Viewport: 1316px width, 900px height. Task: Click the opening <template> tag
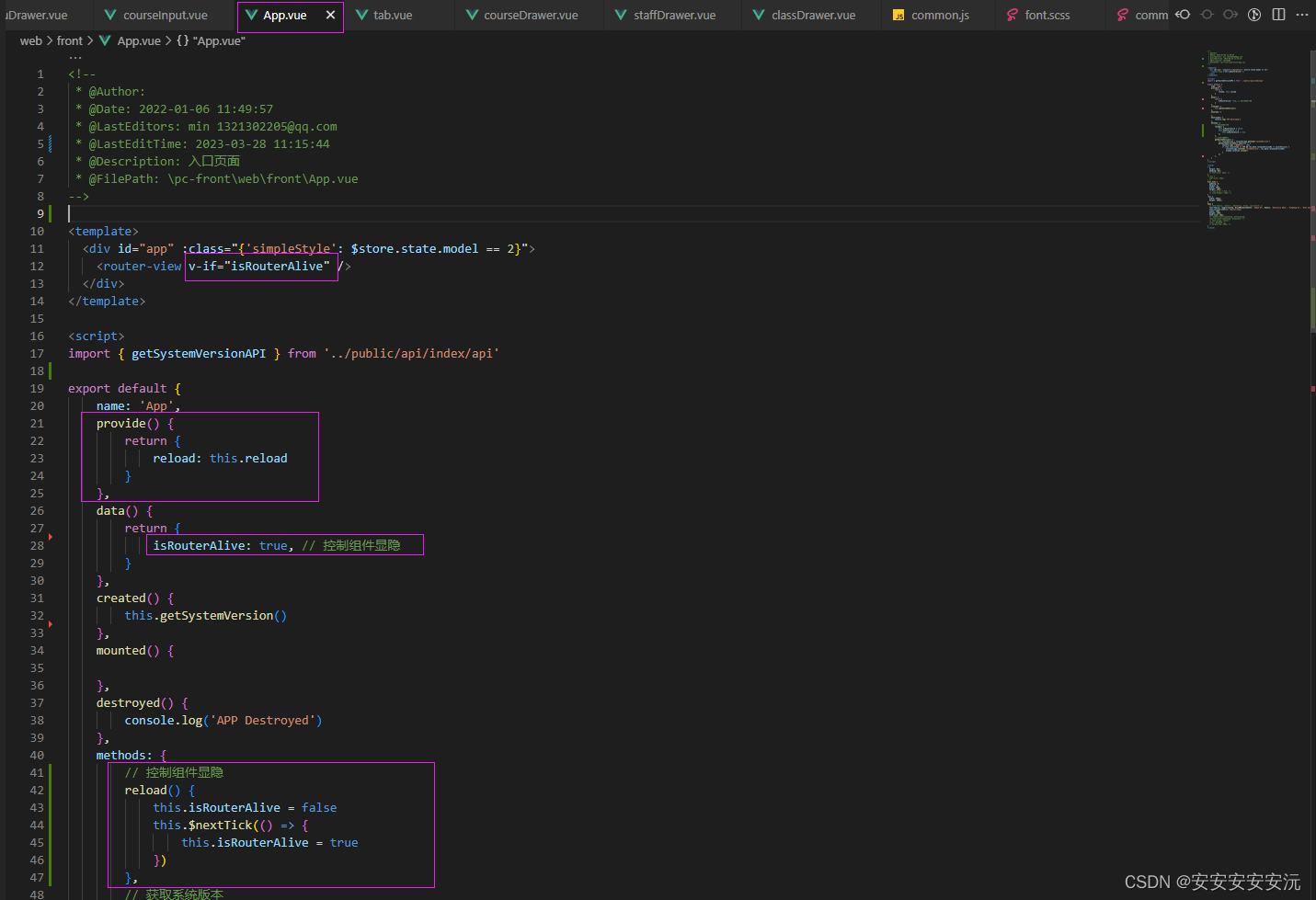(103, 231)
